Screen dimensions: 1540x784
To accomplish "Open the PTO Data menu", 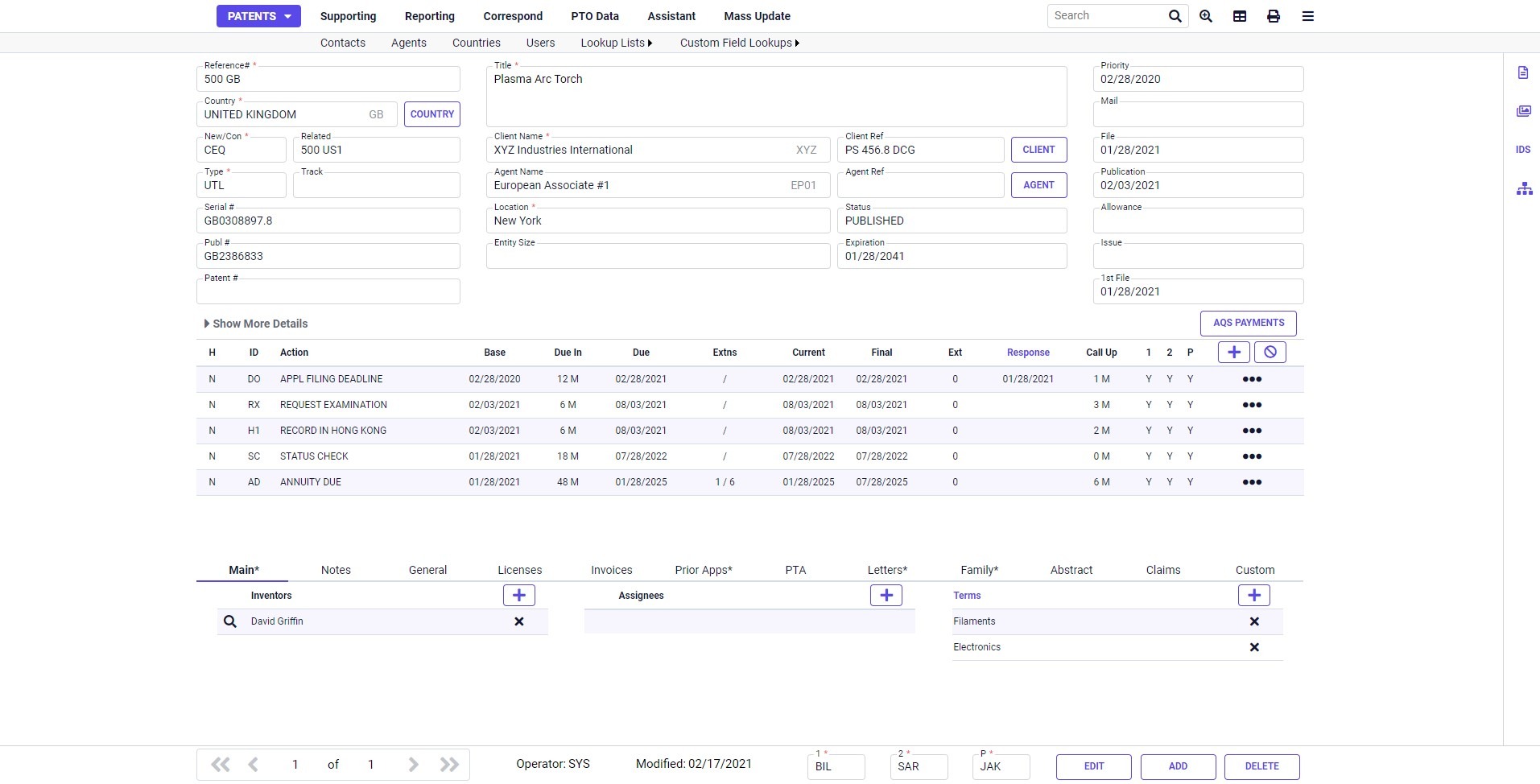I will point(595,16).
